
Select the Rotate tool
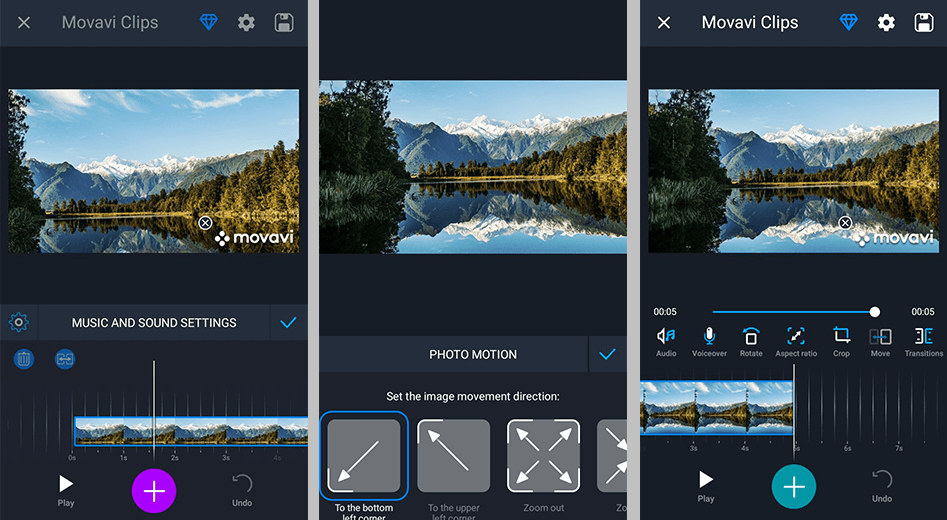click(x=751, y=340)
